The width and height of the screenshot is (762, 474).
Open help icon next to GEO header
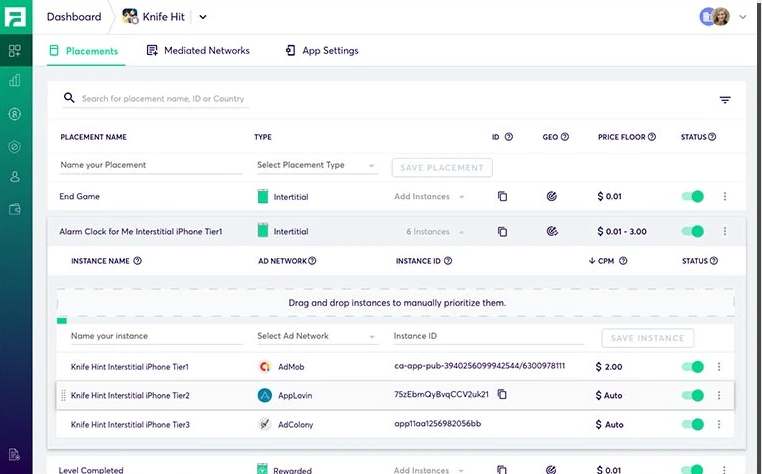[565, 137]
